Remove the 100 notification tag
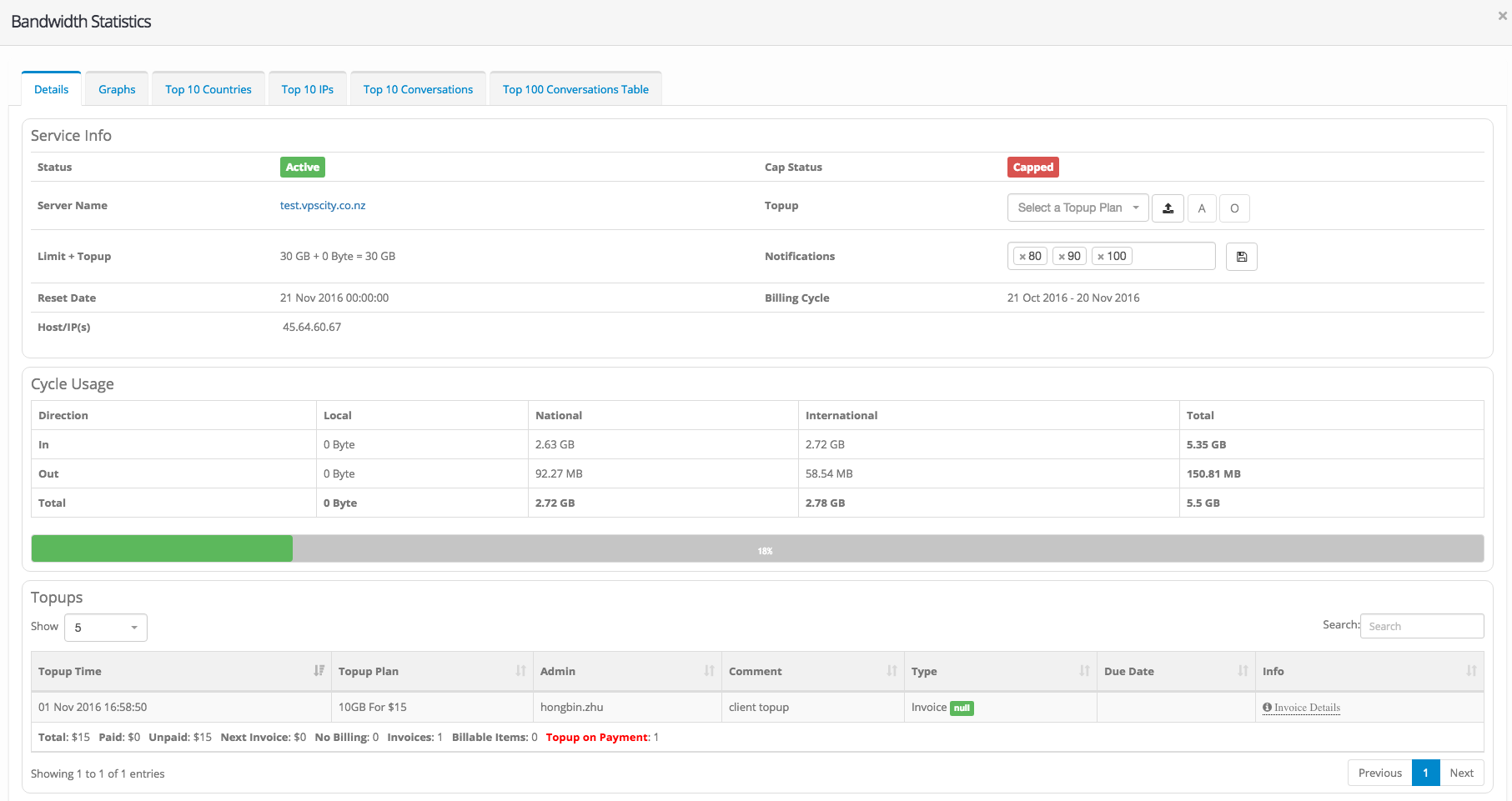This screenshot has height=801, width=1512. point(1101,257)
